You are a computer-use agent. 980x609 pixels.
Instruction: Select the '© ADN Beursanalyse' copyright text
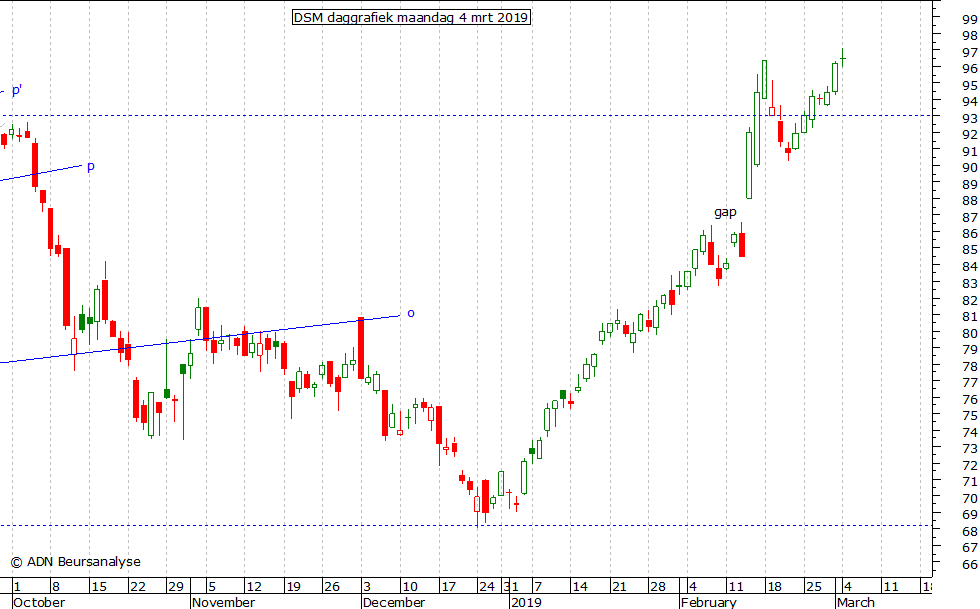coord(76,562)
